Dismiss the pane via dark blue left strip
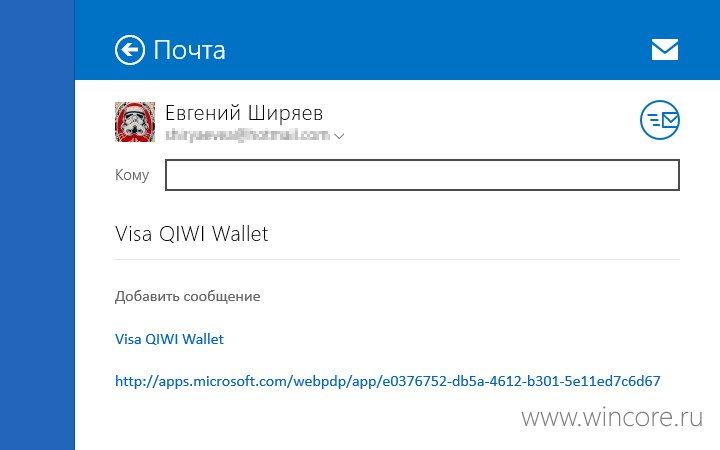Image resolution: width=720 pixels, height=450 pixels. (37, 225)
